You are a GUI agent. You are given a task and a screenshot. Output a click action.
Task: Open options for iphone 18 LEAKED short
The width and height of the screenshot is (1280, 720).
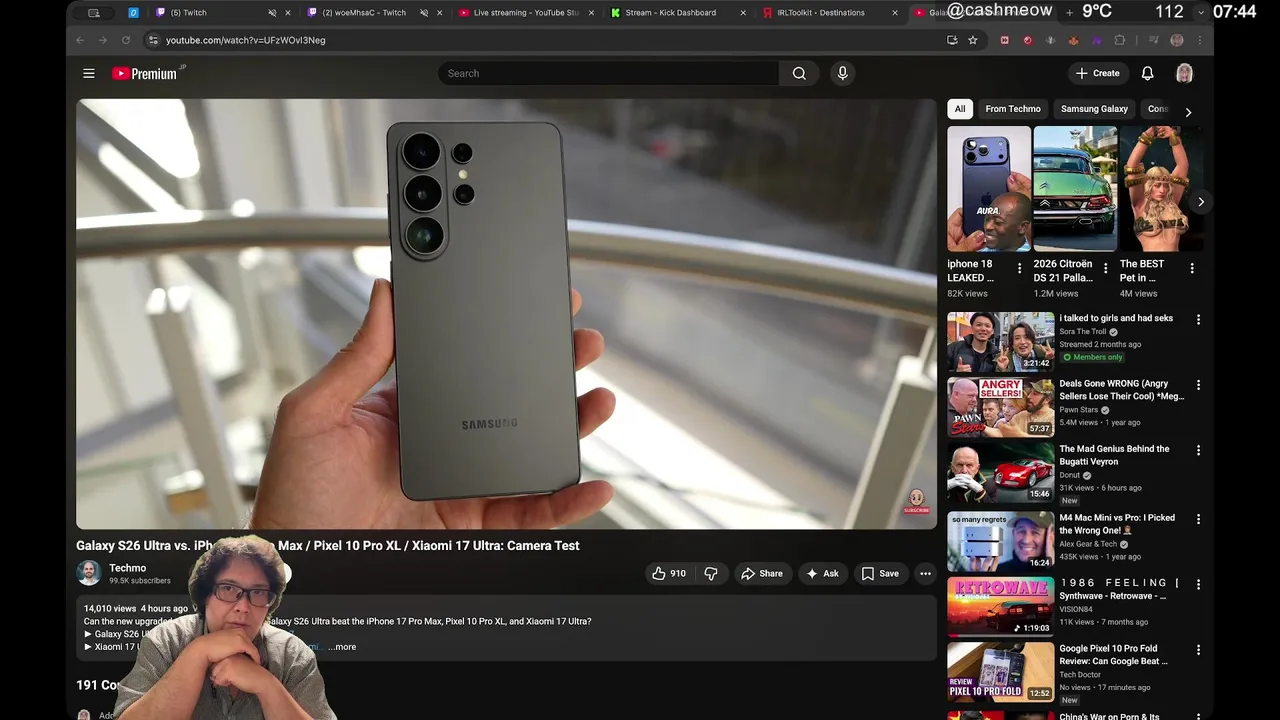(1020, 268)
